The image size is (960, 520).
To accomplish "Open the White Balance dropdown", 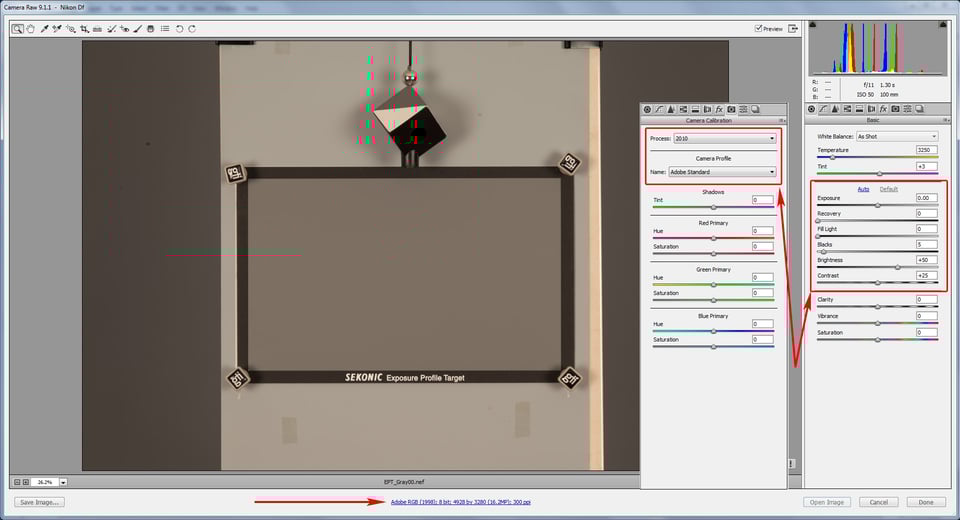I will tap(897, 137).
